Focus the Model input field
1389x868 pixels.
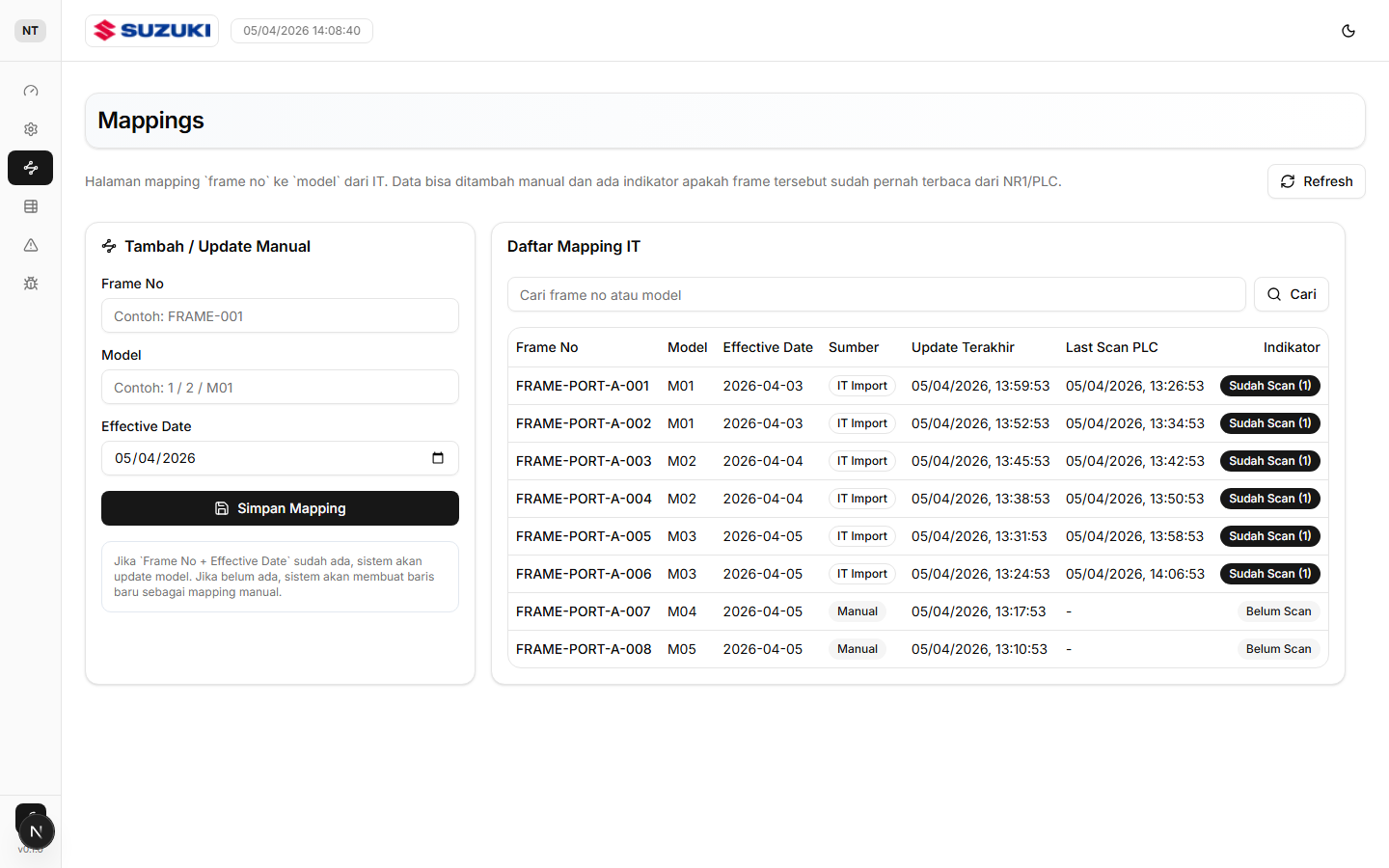[x=280, y=388]
